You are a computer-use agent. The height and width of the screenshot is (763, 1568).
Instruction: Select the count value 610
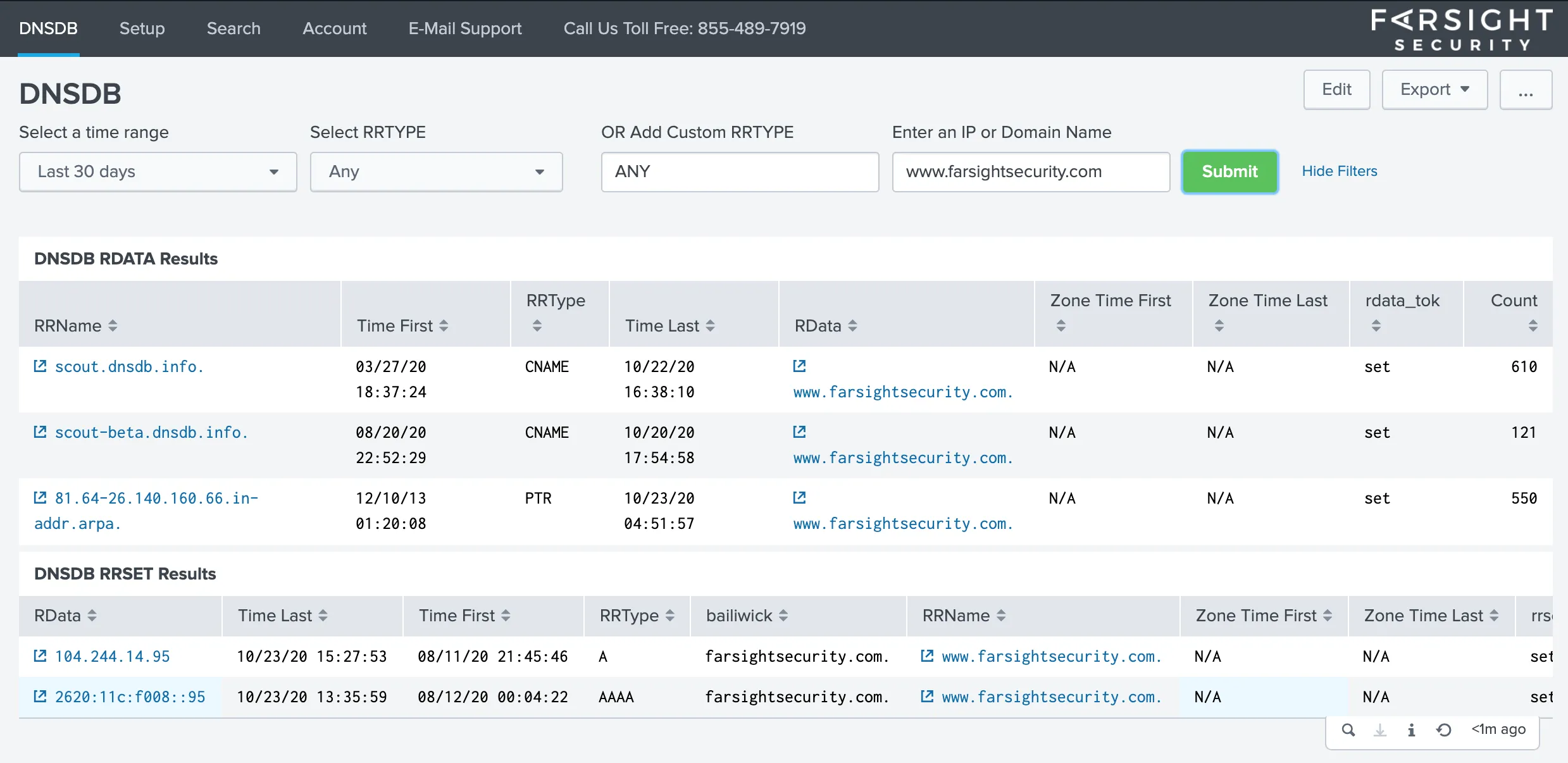point(1524,367)
